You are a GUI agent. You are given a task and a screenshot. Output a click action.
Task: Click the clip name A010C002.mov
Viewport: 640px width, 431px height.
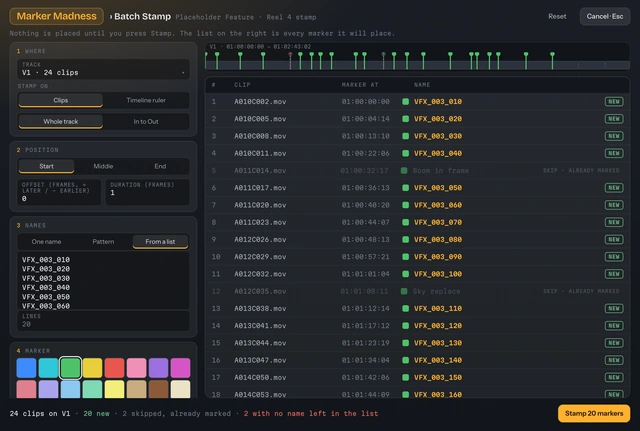point(260,102)
